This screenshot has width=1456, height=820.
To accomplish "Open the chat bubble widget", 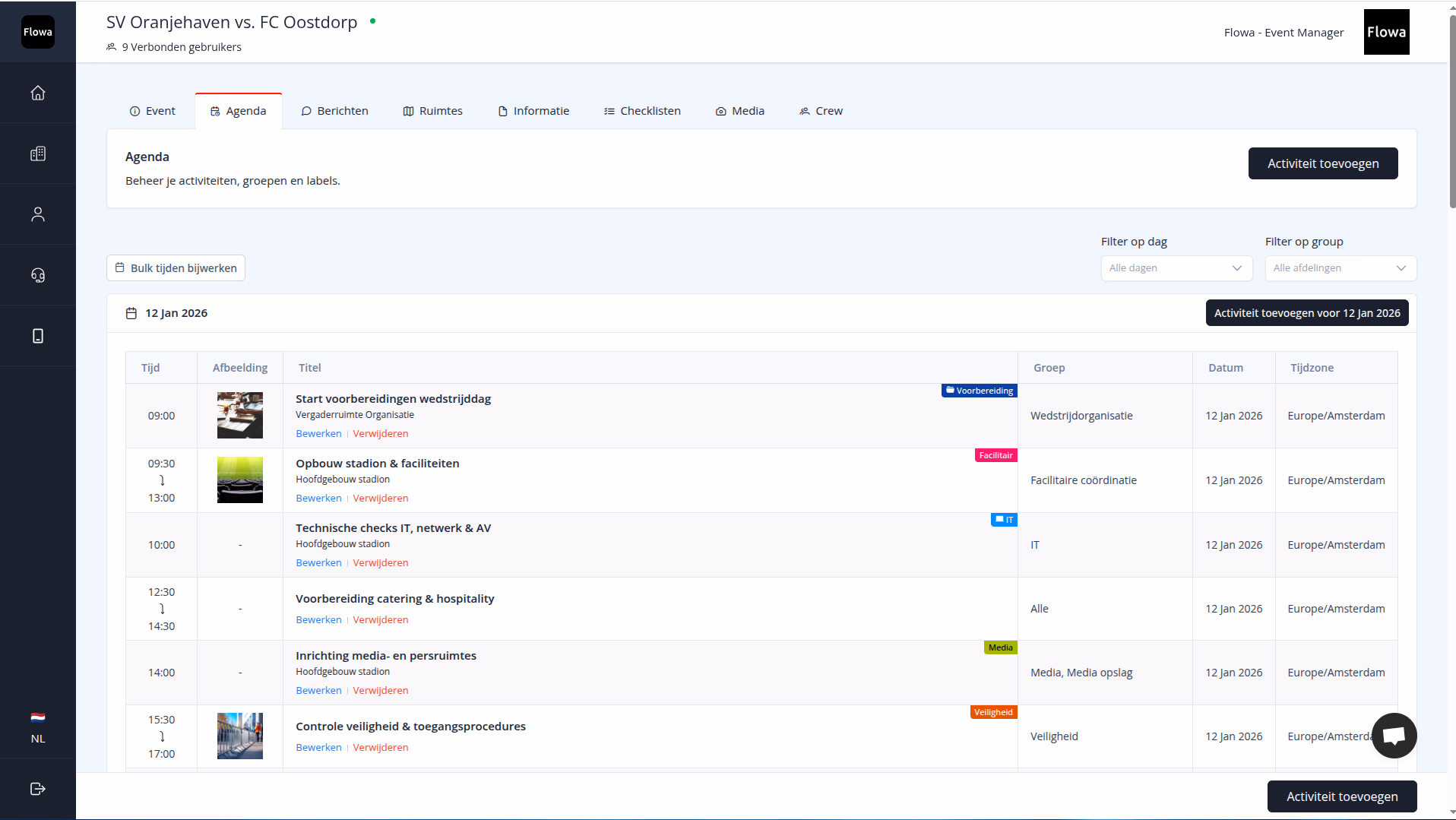I will 1394,736.
